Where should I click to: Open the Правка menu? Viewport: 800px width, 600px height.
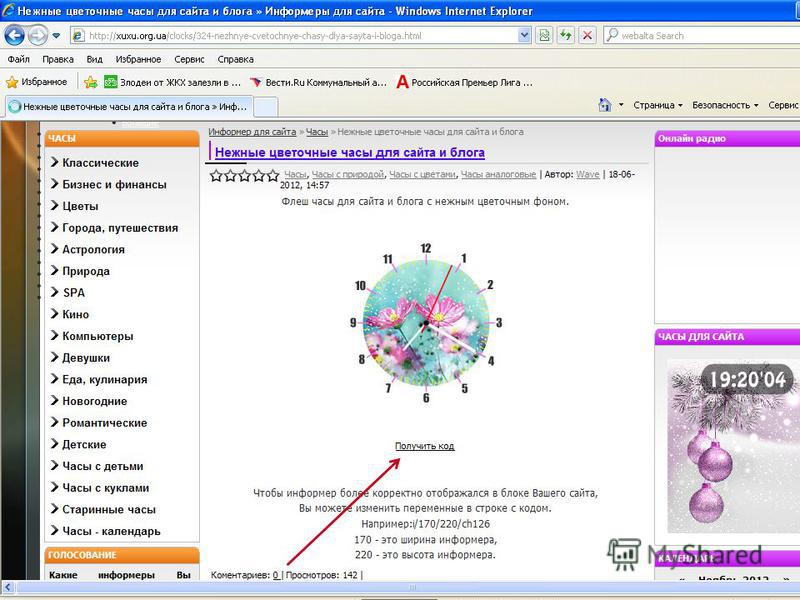click(58, 59)
